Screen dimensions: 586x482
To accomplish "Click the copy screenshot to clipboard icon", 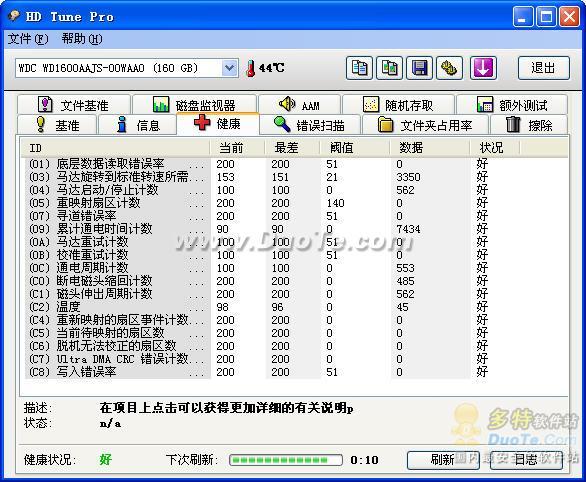I will click(389, 68).
